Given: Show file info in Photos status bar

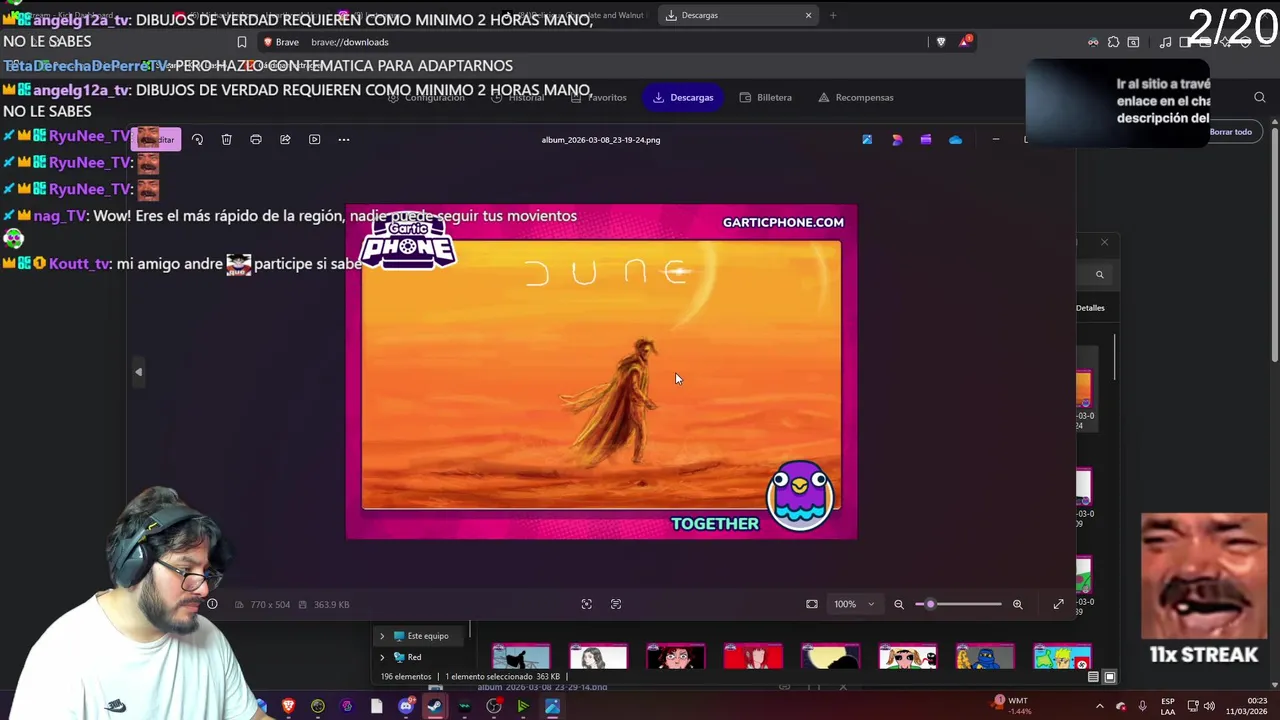Looking at the screenshot, I should 212,604.
